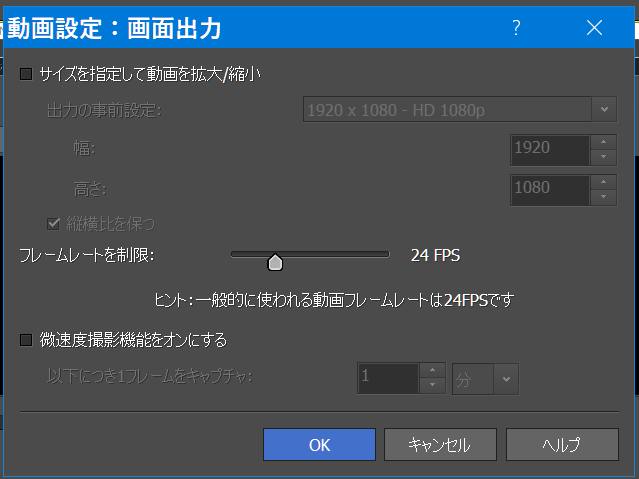This screenshot has width=639, height=479.
Task: Increase 高さ value with up arrow
Action: coord(603,183)
